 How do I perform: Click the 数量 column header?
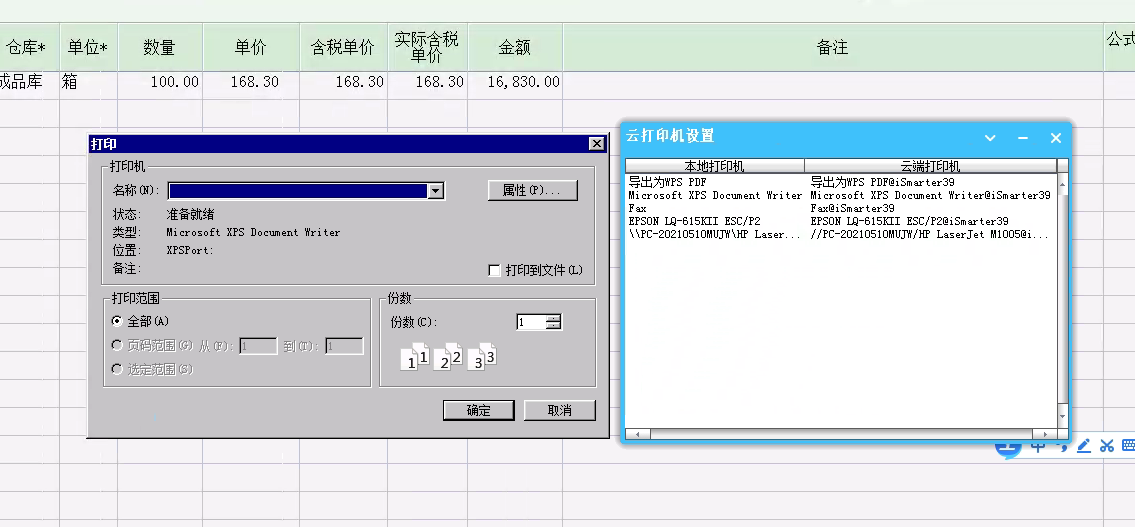160,48
